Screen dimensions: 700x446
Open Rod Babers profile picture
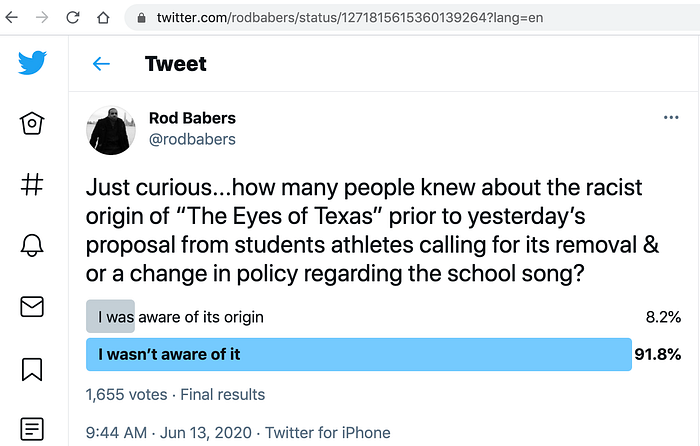(x=111, y=130)
